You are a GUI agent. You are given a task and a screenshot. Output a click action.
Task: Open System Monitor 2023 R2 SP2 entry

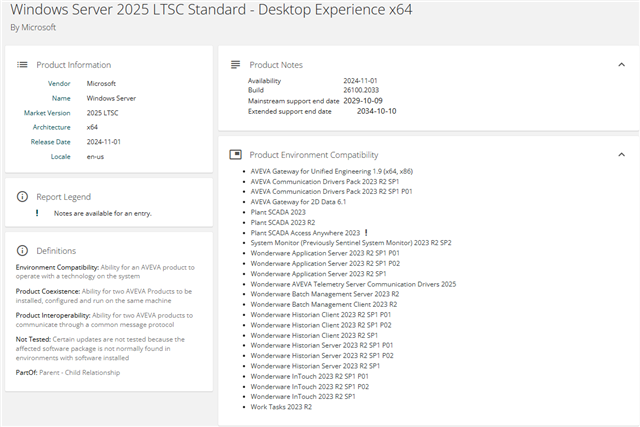pos(351,243)
